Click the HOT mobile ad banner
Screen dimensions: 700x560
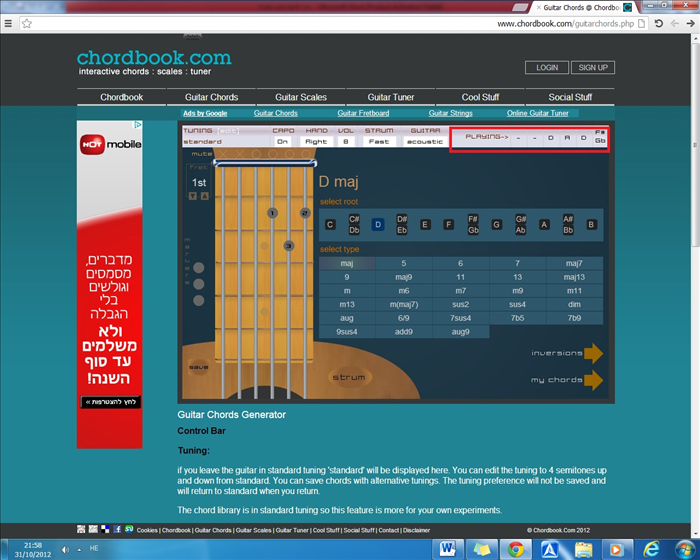click(x=110, y=284)
